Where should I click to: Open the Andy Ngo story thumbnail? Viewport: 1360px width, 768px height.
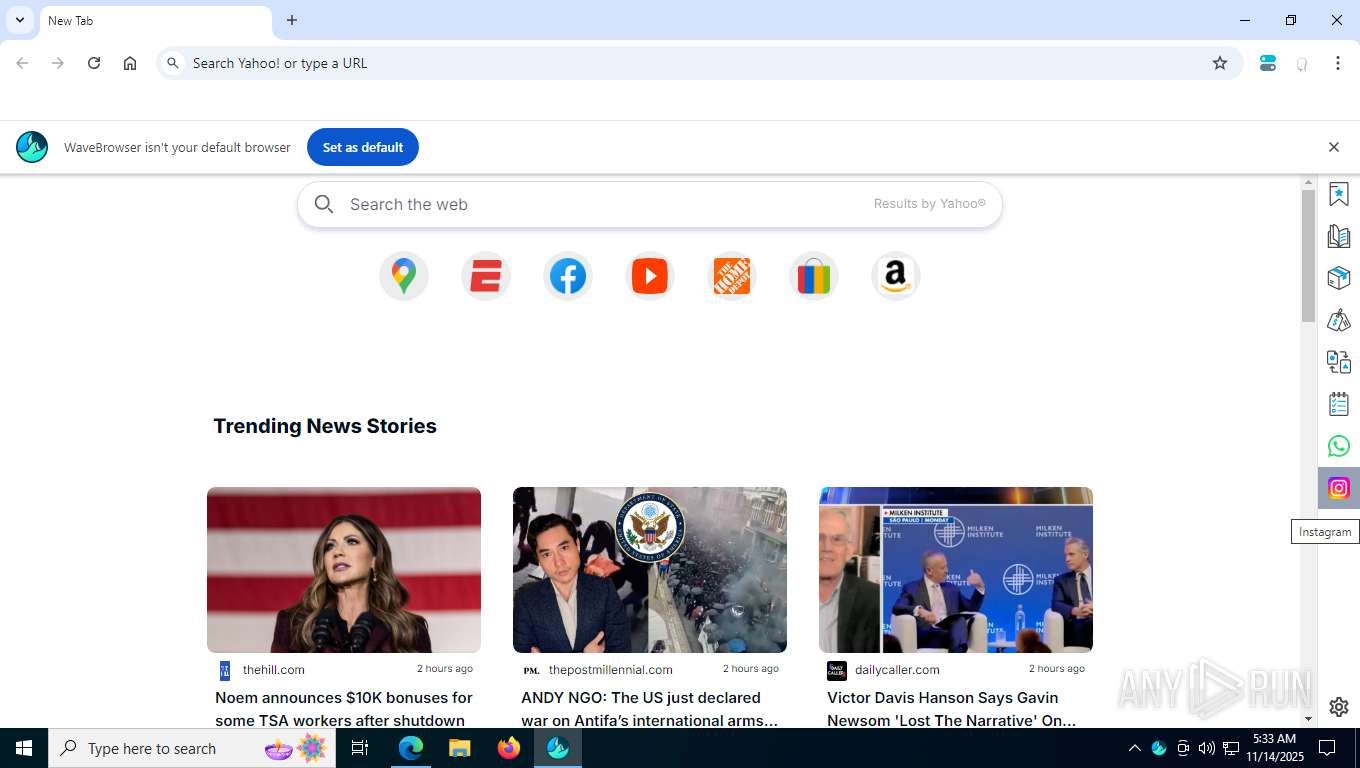(x=650, y=570)
